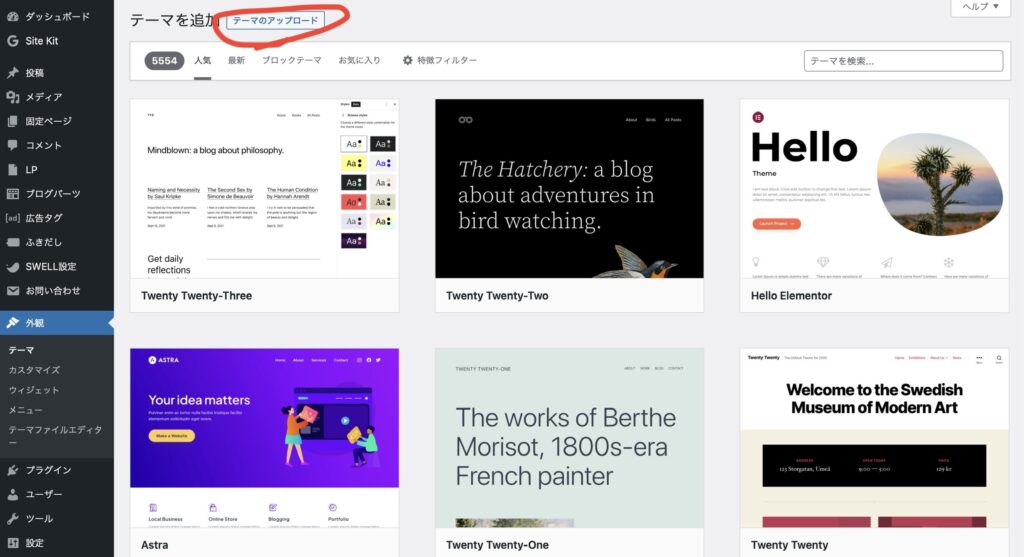Focus the テーマを検索 search field

(903, 61)
